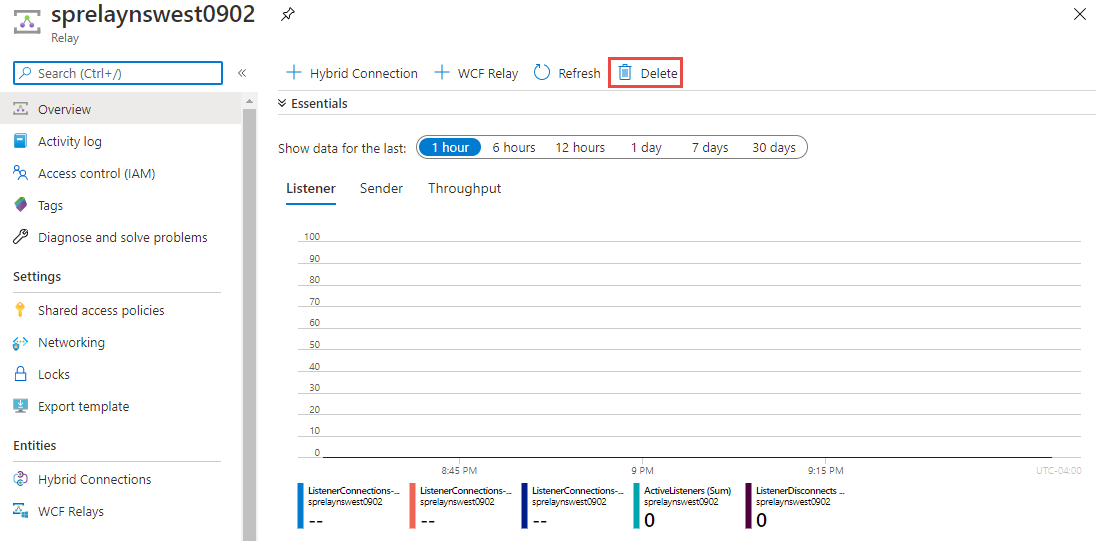Switch to the Throughput tab
Image resolution: width=1111 pixels, height=541 pixels.
click(x=464, y=188)
